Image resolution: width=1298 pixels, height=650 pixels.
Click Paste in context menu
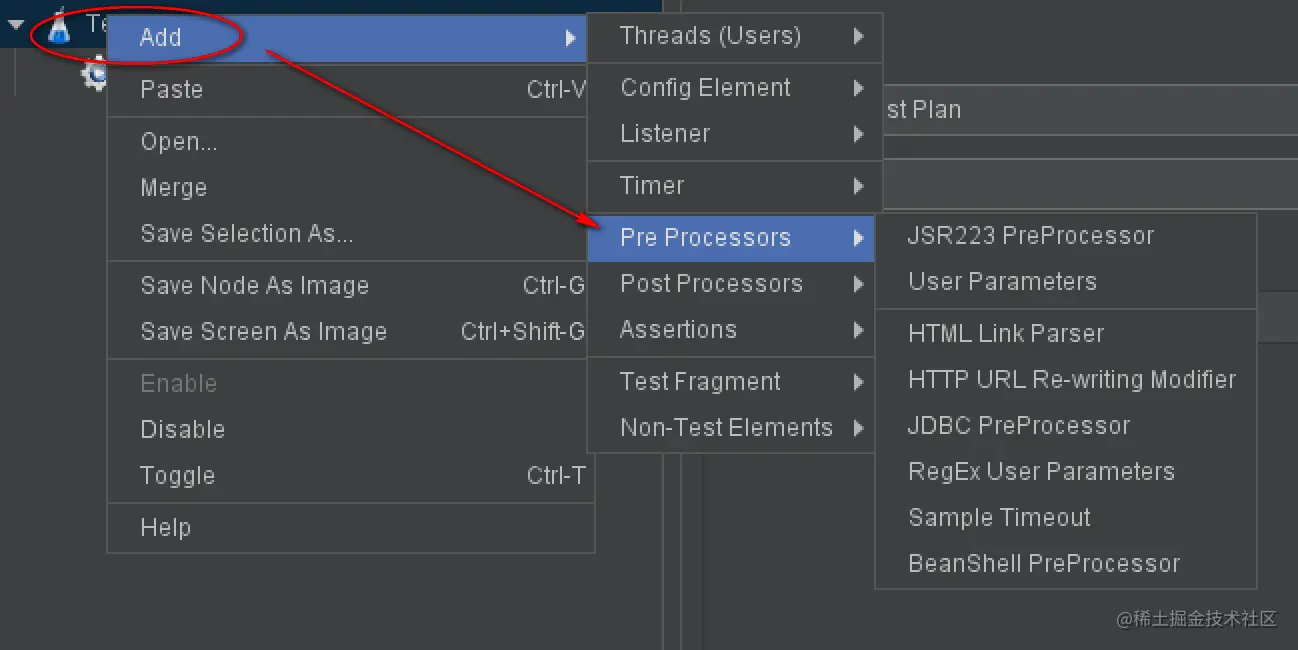(172, 90)
